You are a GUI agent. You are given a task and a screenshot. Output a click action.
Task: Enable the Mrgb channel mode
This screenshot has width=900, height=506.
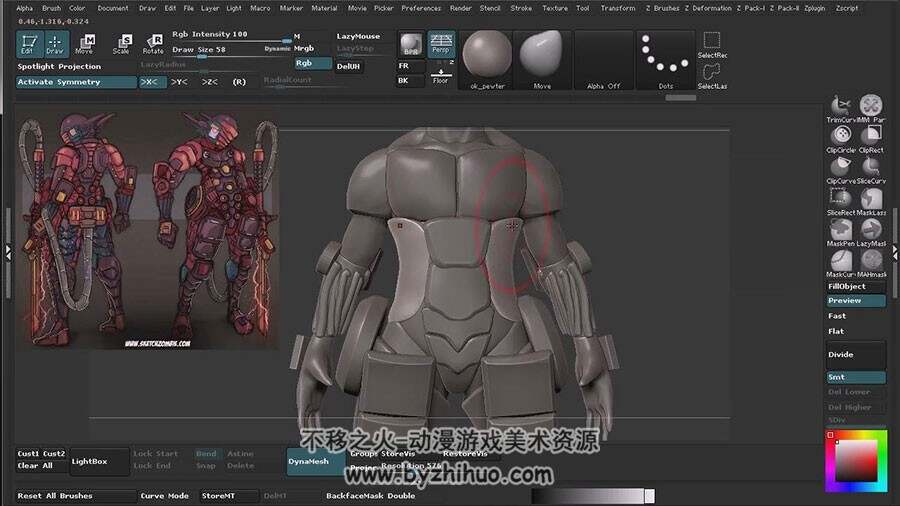[x=304, y=48]
